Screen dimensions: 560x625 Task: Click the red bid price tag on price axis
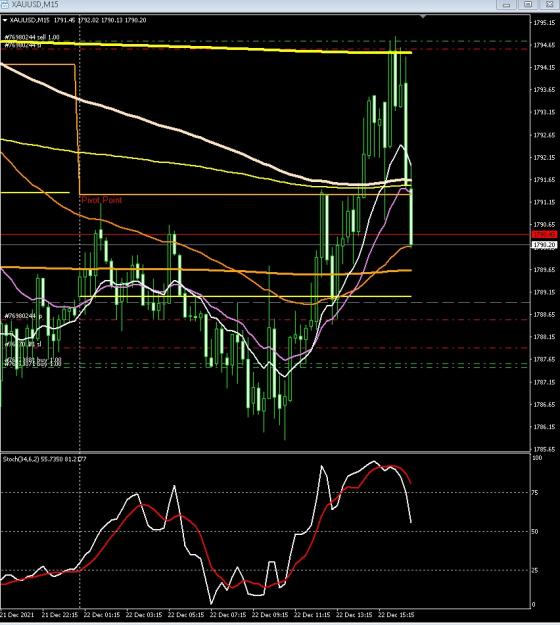(544, 234)
